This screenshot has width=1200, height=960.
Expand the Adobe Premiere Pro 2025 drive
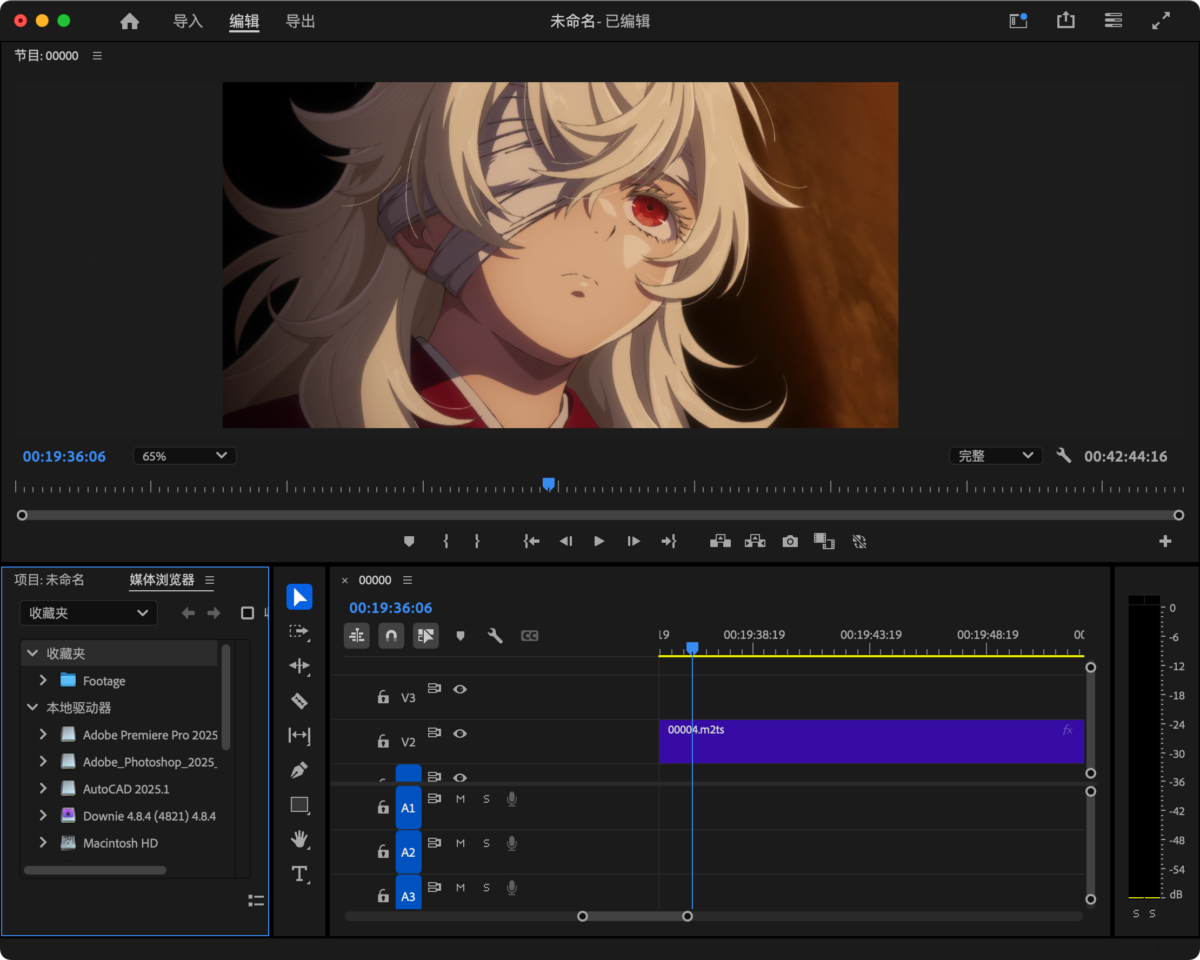pos(43,734)
